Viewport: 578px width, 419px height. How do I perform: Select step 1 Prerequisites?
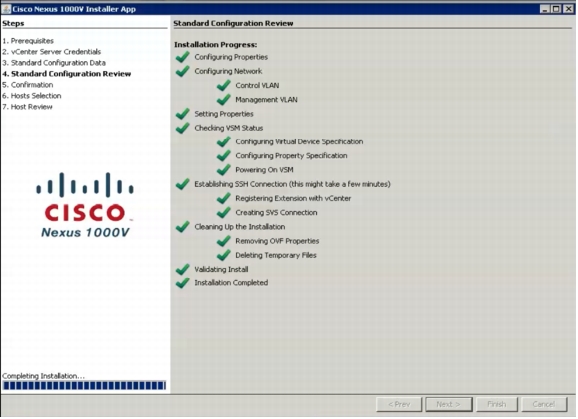click(28, 41)
